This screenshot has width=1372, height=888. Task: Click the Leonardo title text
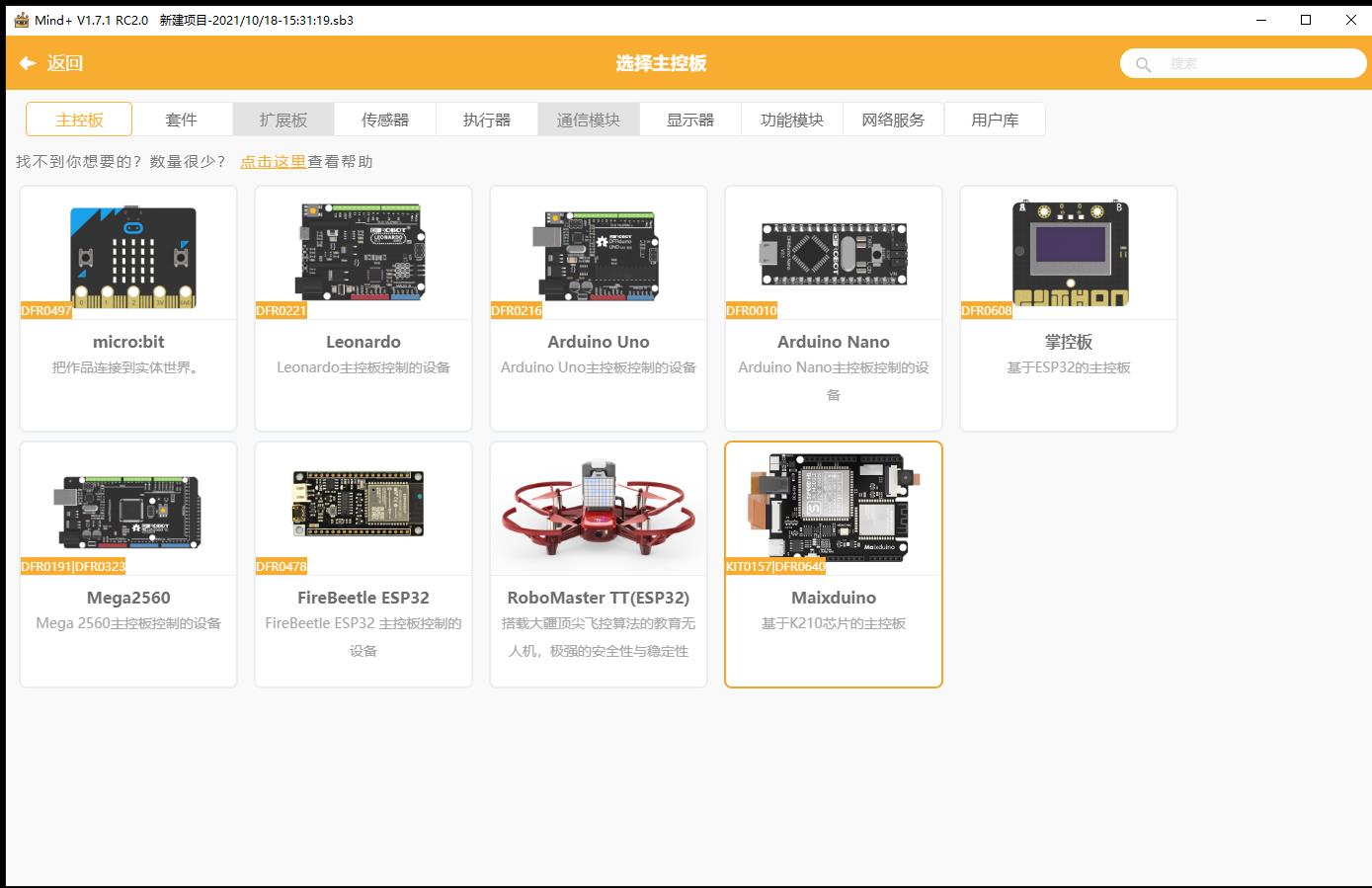(x=363, y=342)
